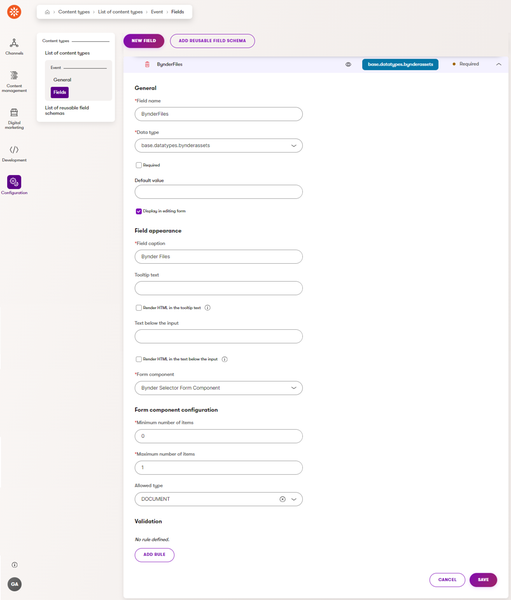Click the New Field button

tap(144, 41)
